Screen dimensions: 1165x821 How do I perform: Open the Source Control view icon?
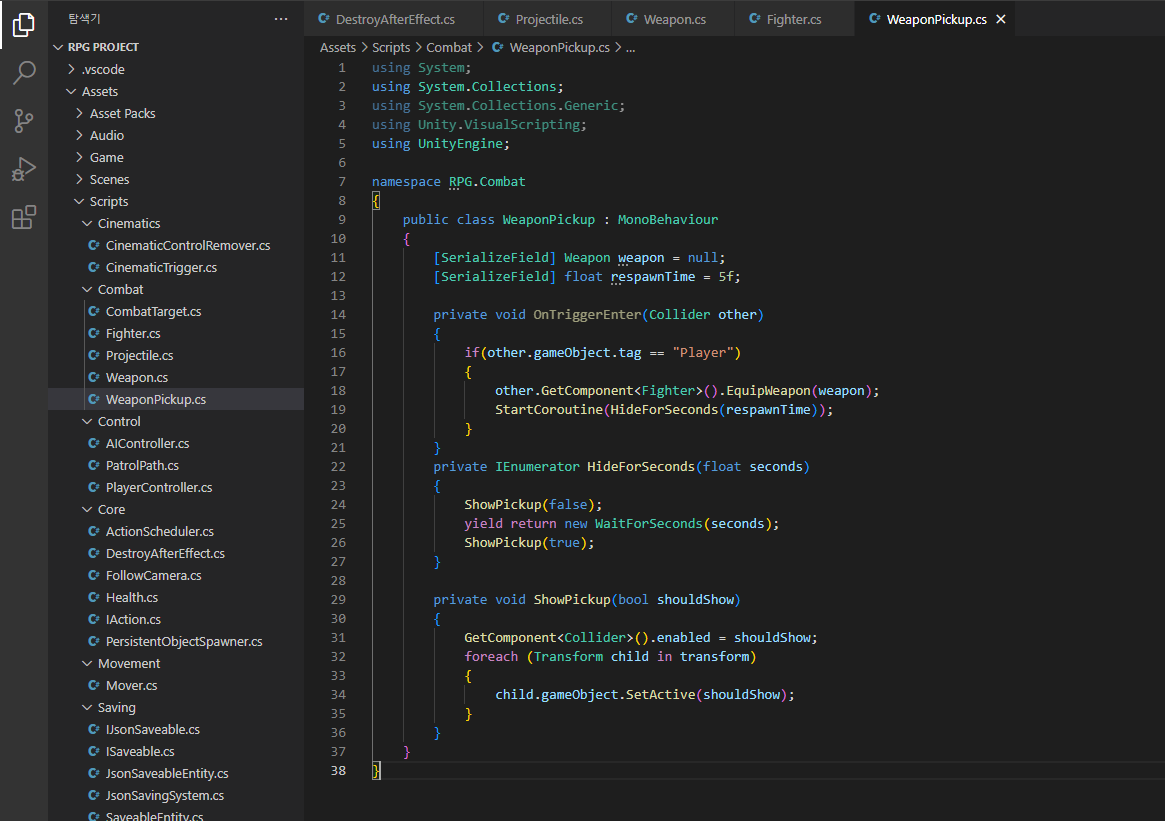[24, 121]
